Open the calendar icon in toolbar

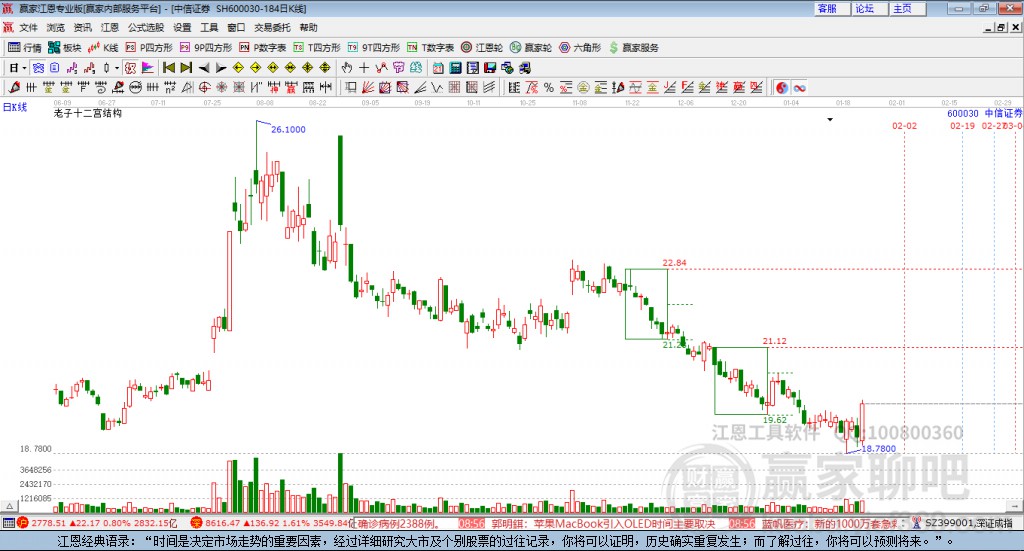pos(438,68)
